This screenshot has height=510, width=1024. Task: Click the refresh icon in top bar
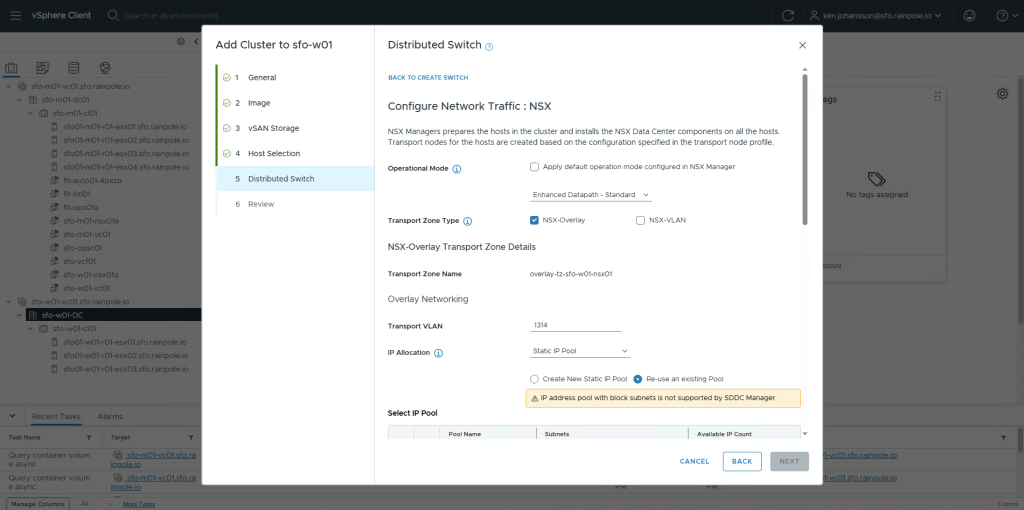(x=788, y=16)
